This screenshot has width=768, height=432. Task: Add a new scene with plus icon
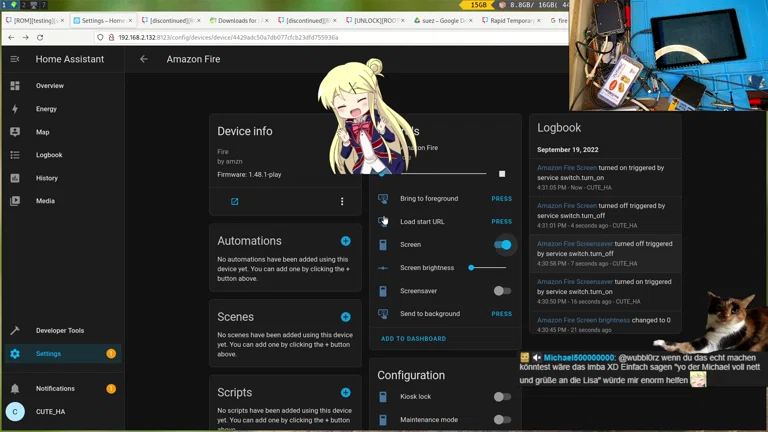coord(346,317)
